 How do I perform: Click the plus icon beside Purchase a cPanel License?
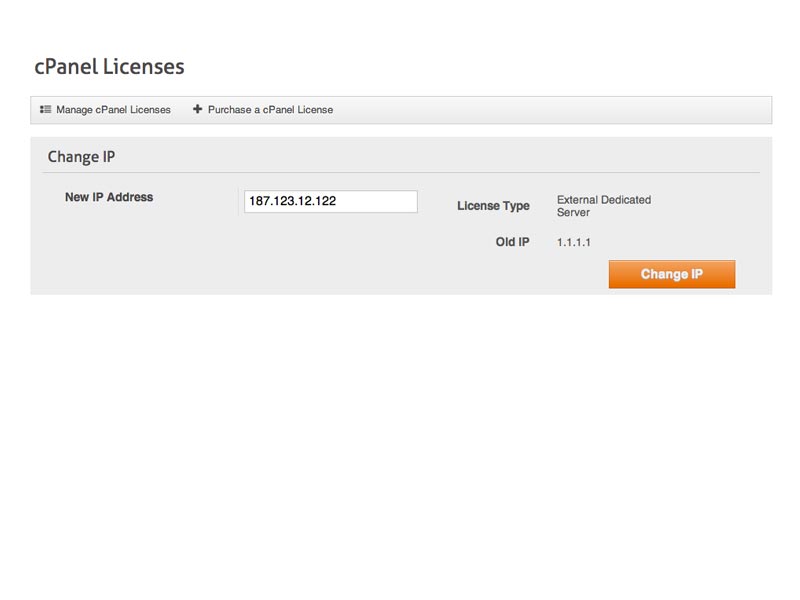197,109
